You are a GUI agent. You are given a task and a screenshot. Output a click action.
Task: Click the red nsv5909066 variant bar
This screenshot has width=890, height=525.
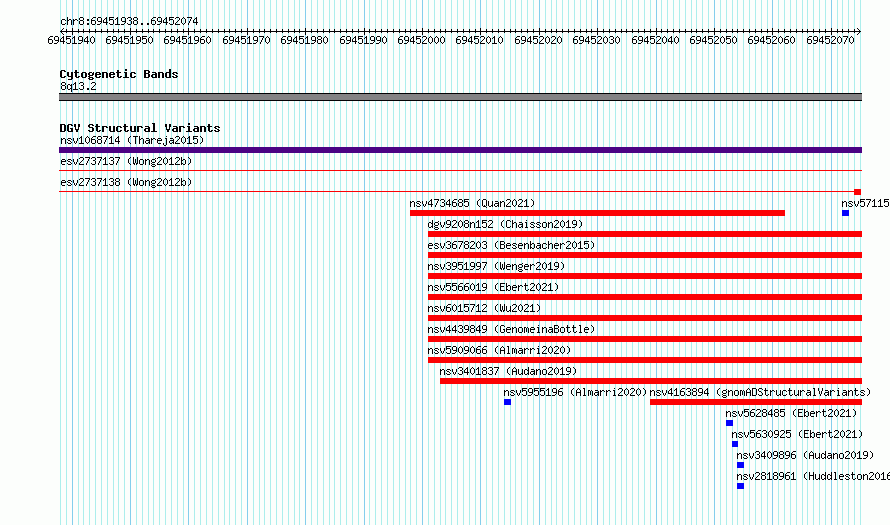[645, 360]
